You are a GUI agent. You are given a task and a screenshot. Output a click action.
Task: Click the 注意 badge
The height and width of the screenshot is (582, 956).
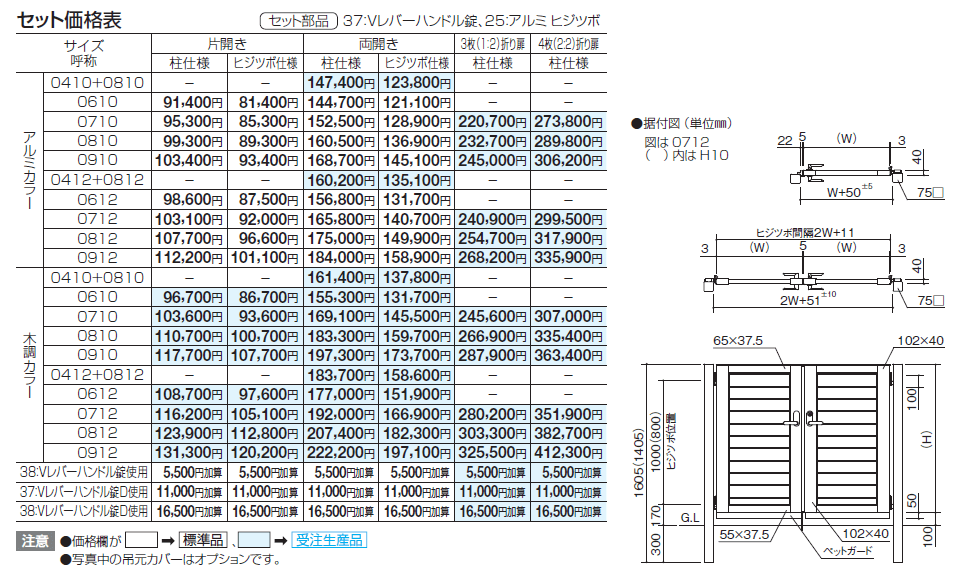[x=35, y=541]
